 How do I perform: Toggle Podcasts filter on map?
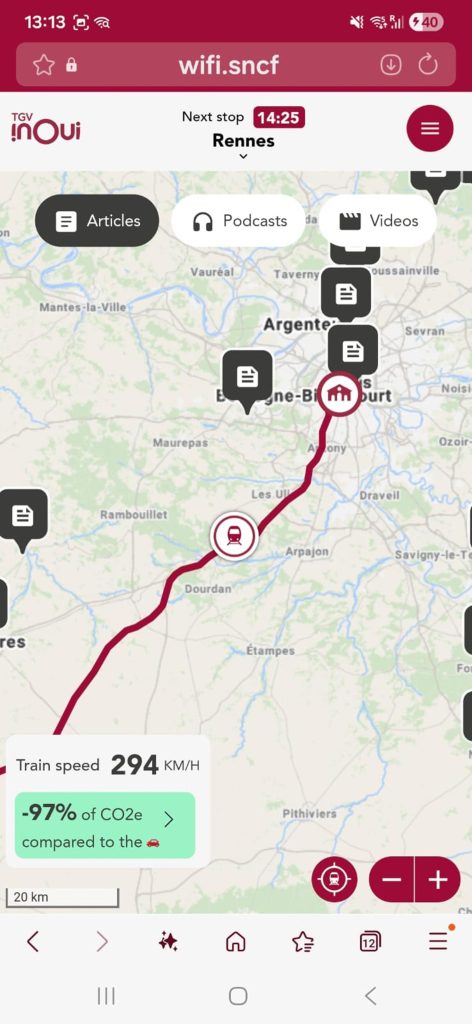click(239, 221)
